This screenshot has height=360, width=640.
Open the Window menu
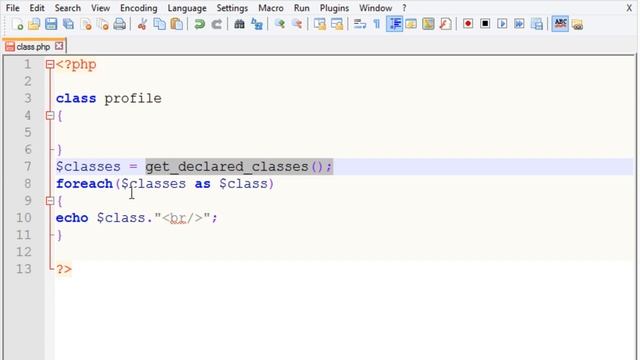pos(376,8)
